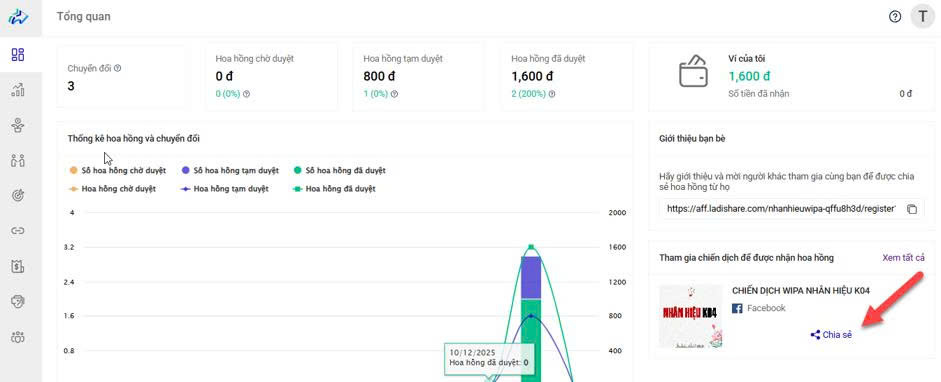
Task: Copy the referral link with copy icon
Action: (912, 209)
